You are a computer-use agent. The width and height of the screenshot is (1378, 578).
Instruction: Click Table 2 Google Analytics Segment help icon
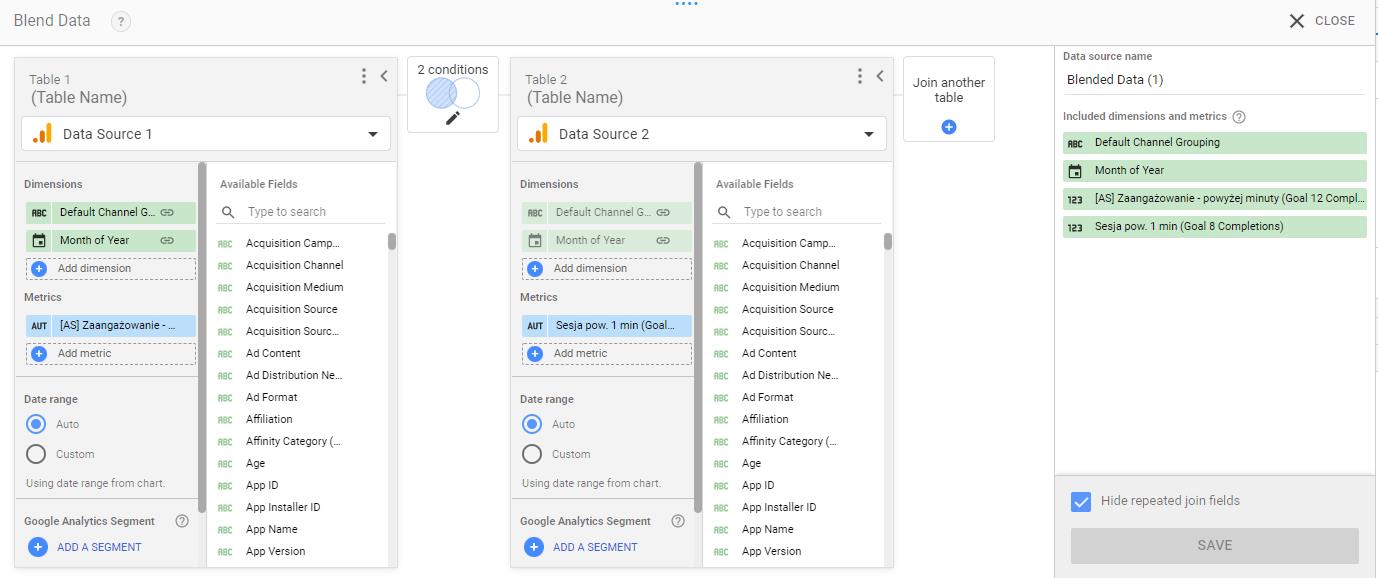678,521
